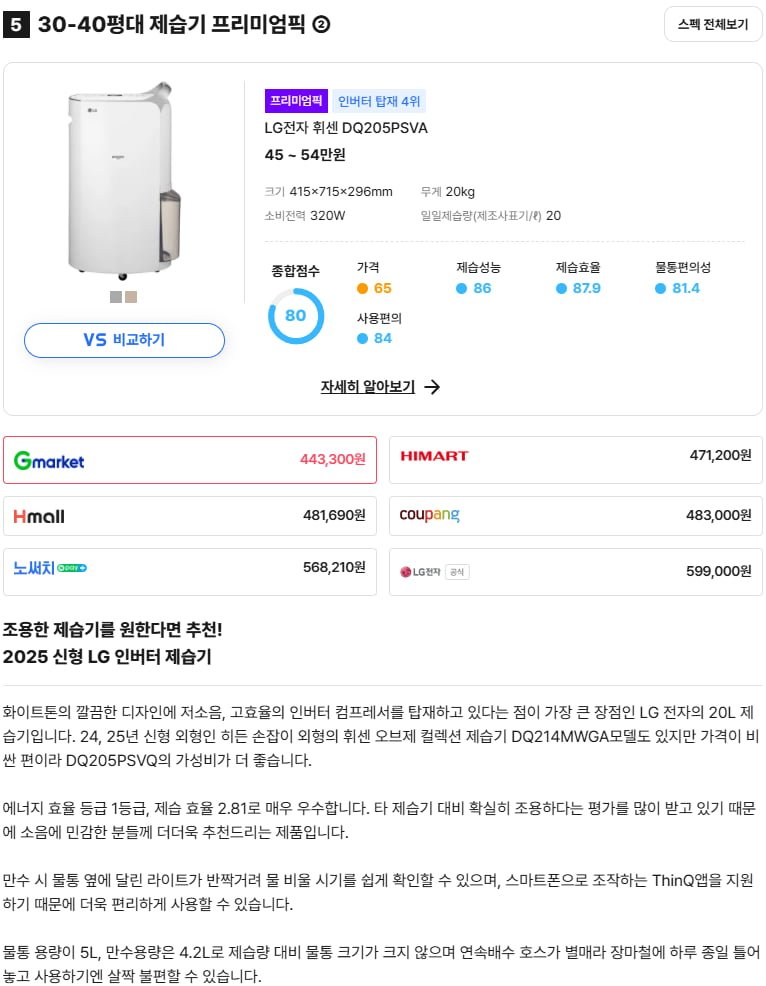Open 스펙 전체보기 full specs
The height and width of the screenshot is (986, 766).
pyautogui.click(x=712, y=25)
